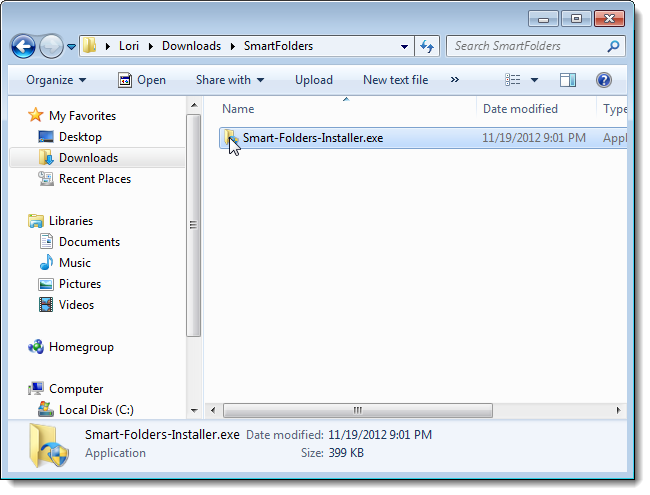Click the Open toolbar button
Screen dimensions: 650x495
[142, 80]
